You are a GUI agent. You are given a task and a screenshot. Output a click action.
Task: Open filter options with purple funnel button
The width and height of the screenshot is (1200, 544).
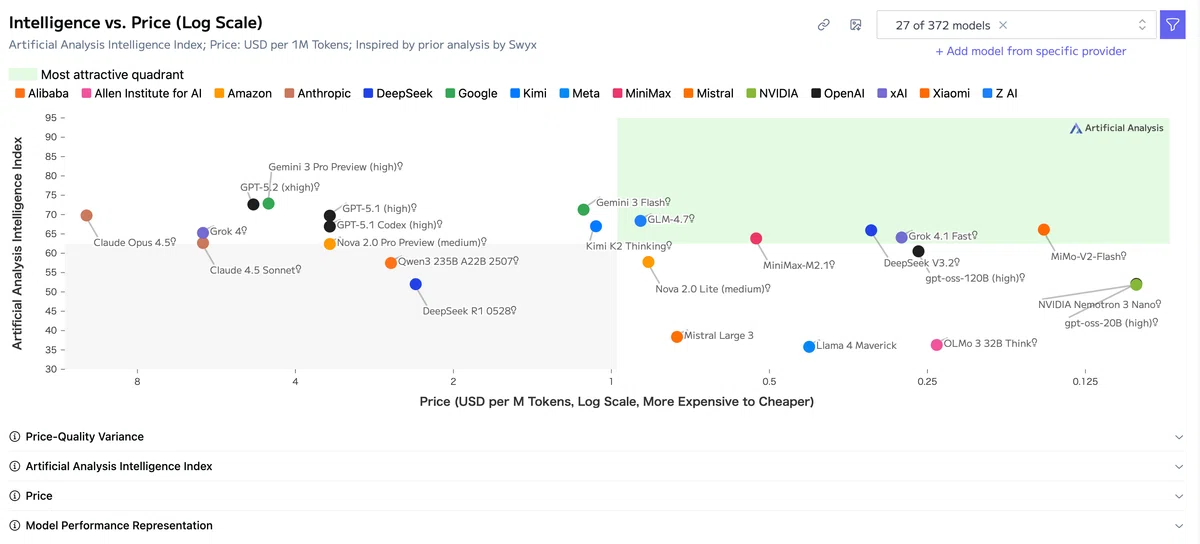(1172, 25)
